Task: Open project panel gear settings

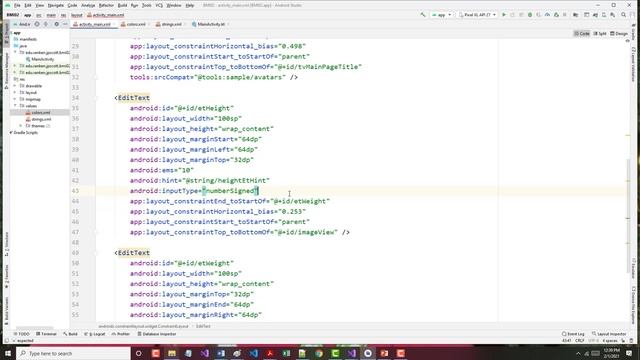Action: pyautogui.click(x=56, y=24)
